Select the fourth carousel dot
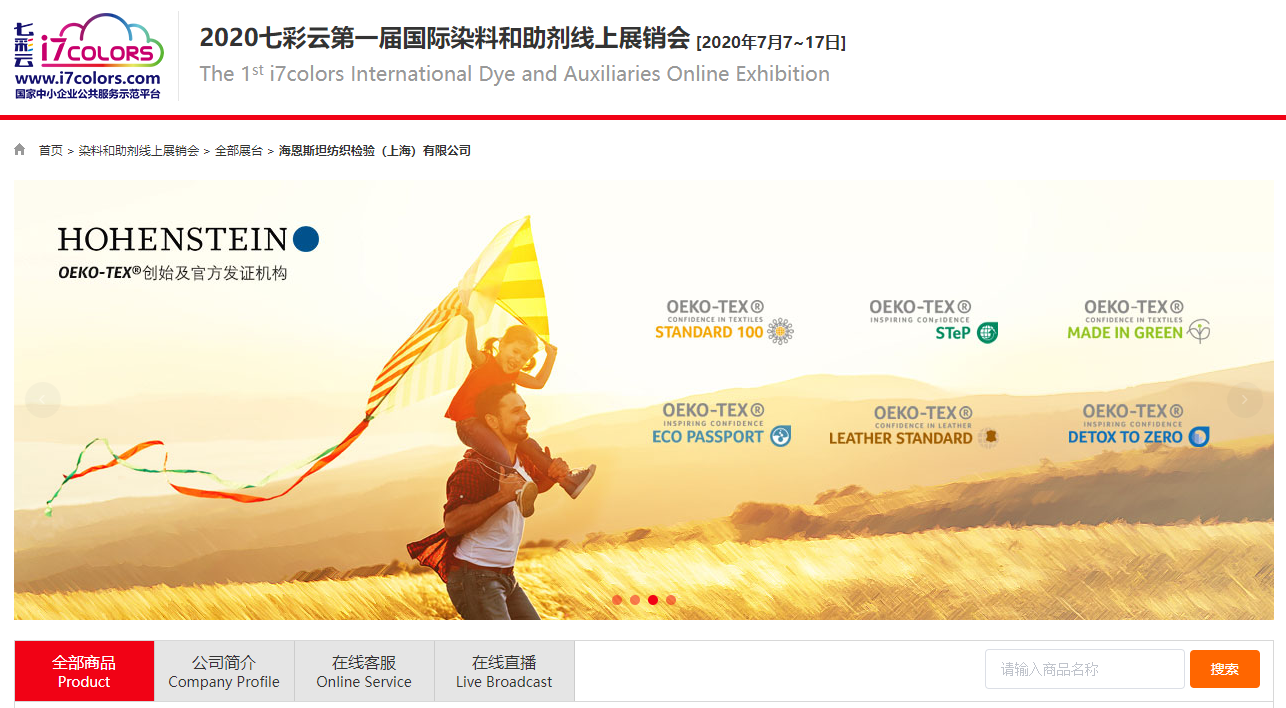Screen dimensions: 1286x708 click(x=671, y=600)
